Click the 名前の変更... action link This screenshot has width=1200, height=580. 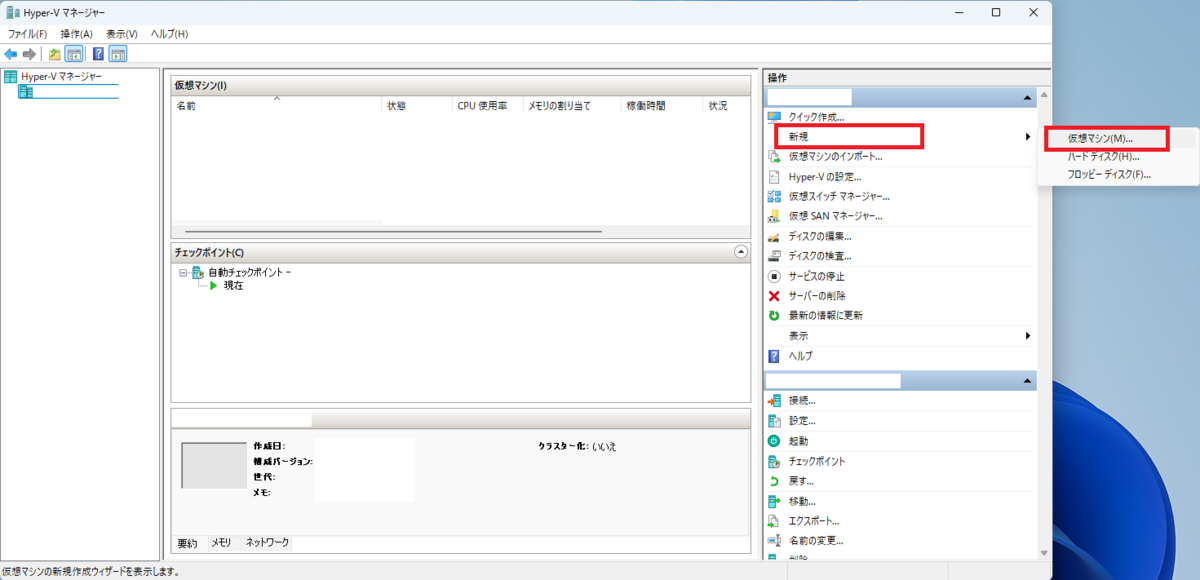(817, 541)
